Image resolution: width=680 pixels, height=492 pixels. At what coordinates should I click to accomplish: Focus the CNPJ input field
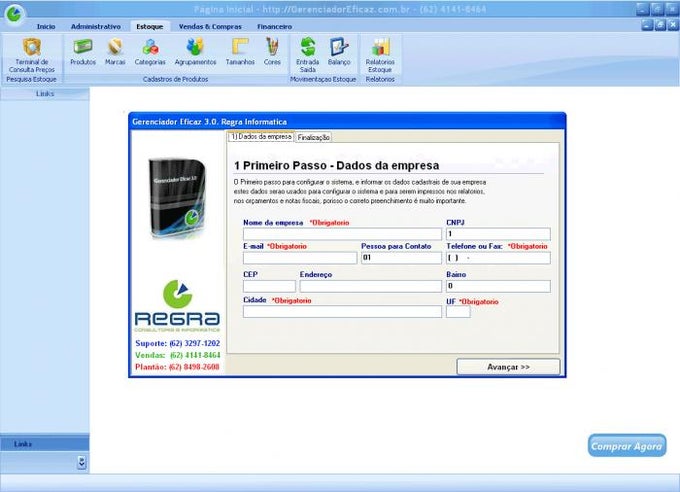pos(498,234)
